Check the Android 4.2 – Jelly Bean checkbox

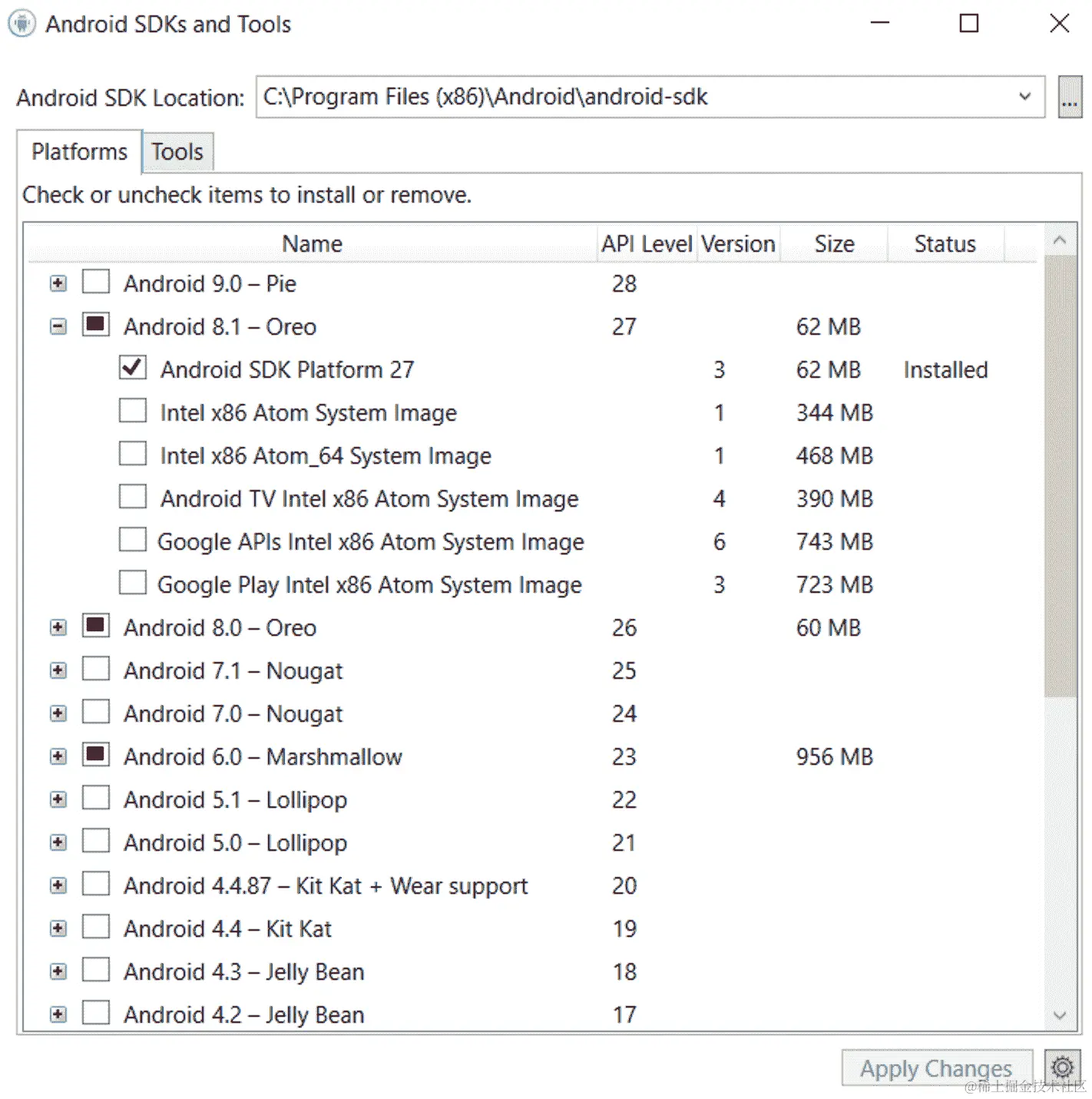[96, 1012]
